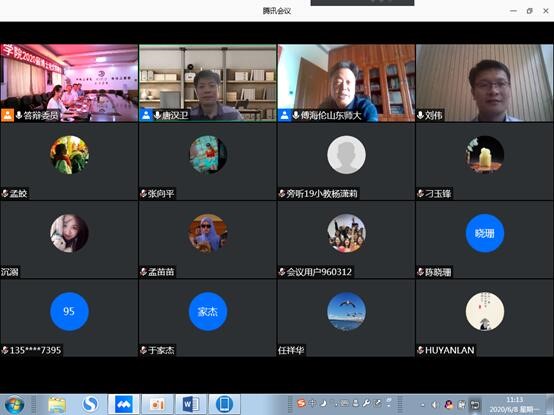The height and width of the screenshot is (415, 554).
Task: Click microphone icon next to 刘伟
Action: coord(420,115)
